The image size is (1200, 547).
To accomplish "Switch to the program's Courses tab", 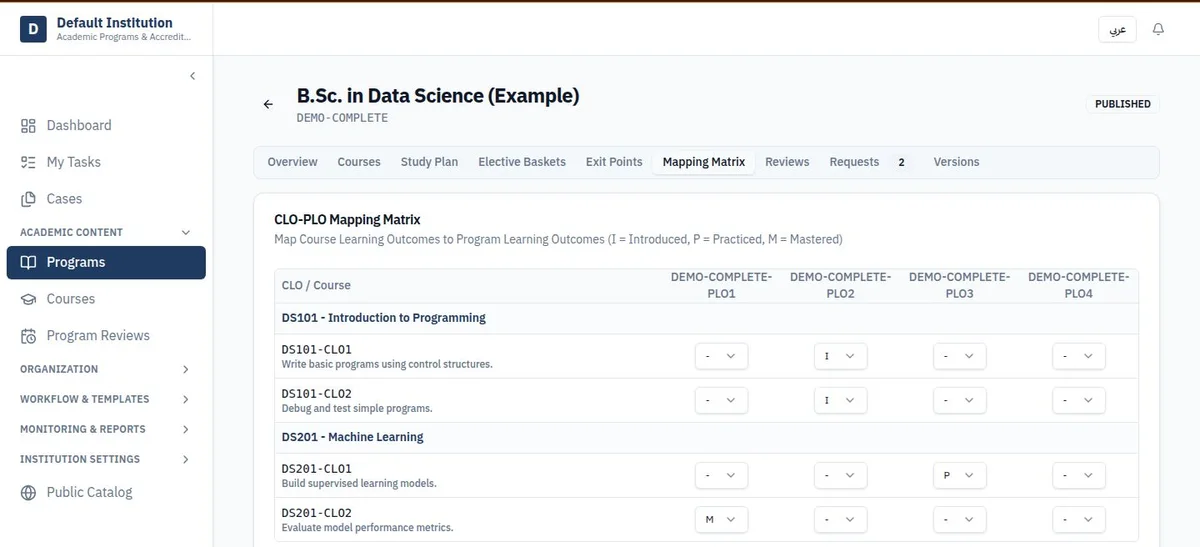I will click(359, 162).
